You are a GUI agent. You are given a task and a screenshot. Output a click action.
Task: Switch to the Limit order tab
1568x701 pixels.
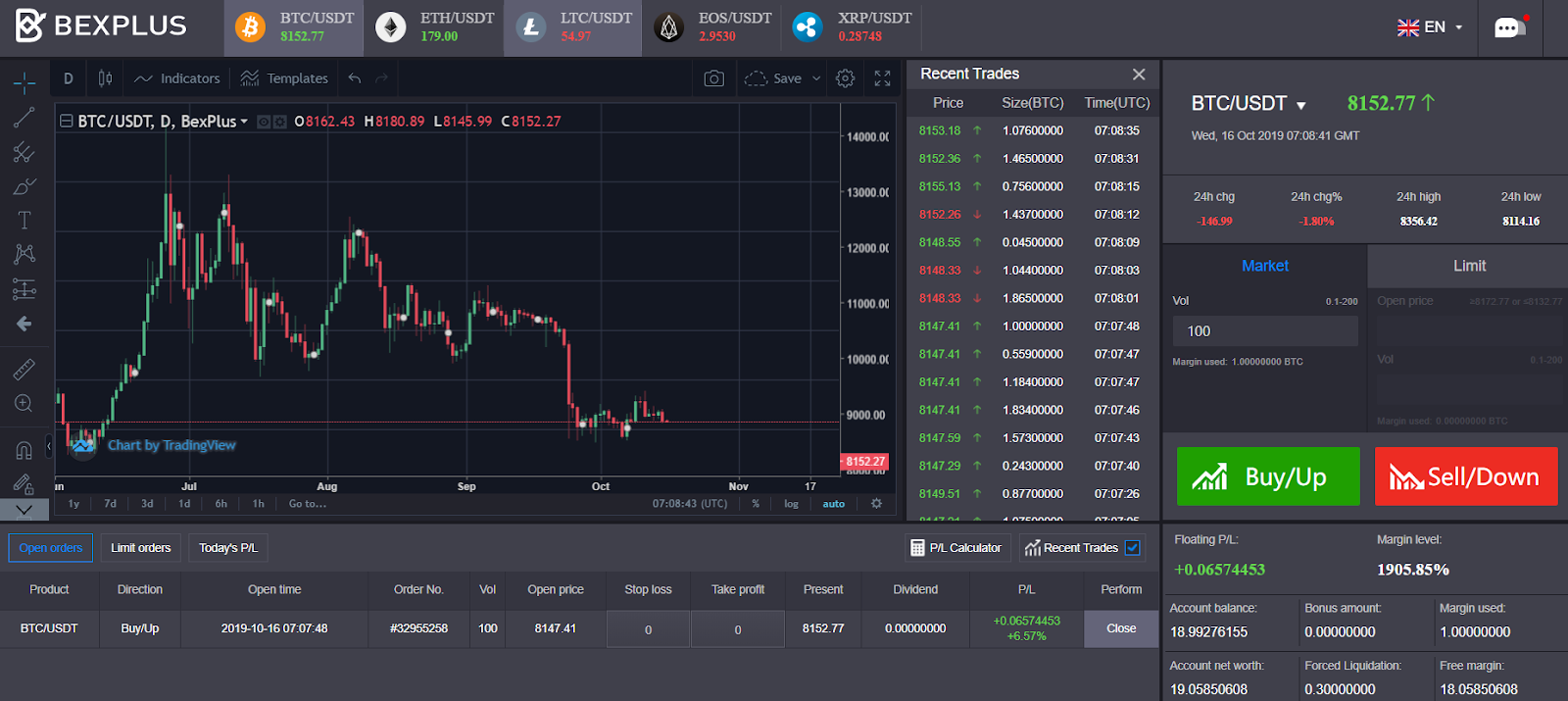coord(1468,266)
